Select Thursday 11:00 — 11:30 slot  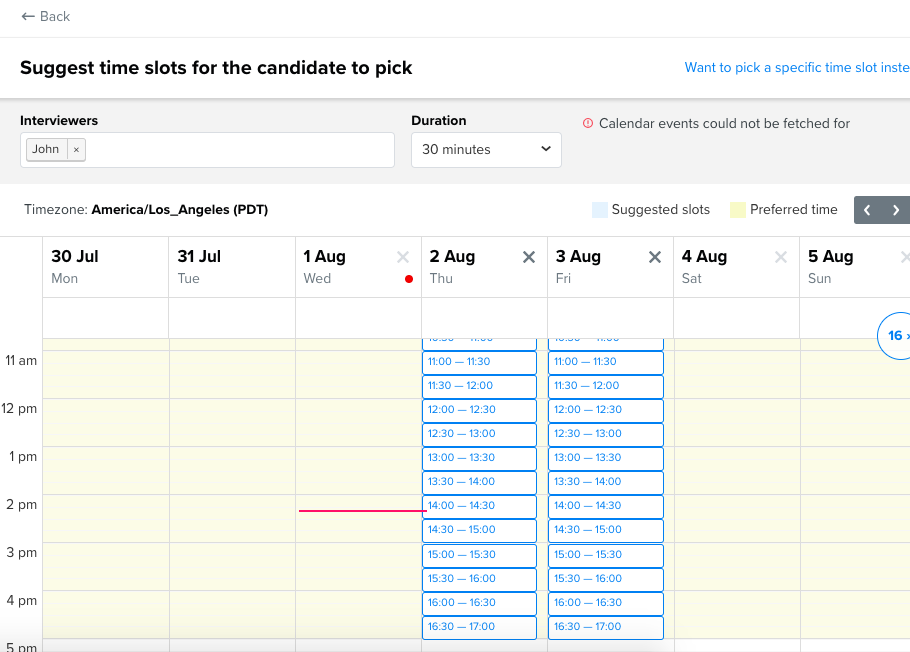tap(479, 362)
